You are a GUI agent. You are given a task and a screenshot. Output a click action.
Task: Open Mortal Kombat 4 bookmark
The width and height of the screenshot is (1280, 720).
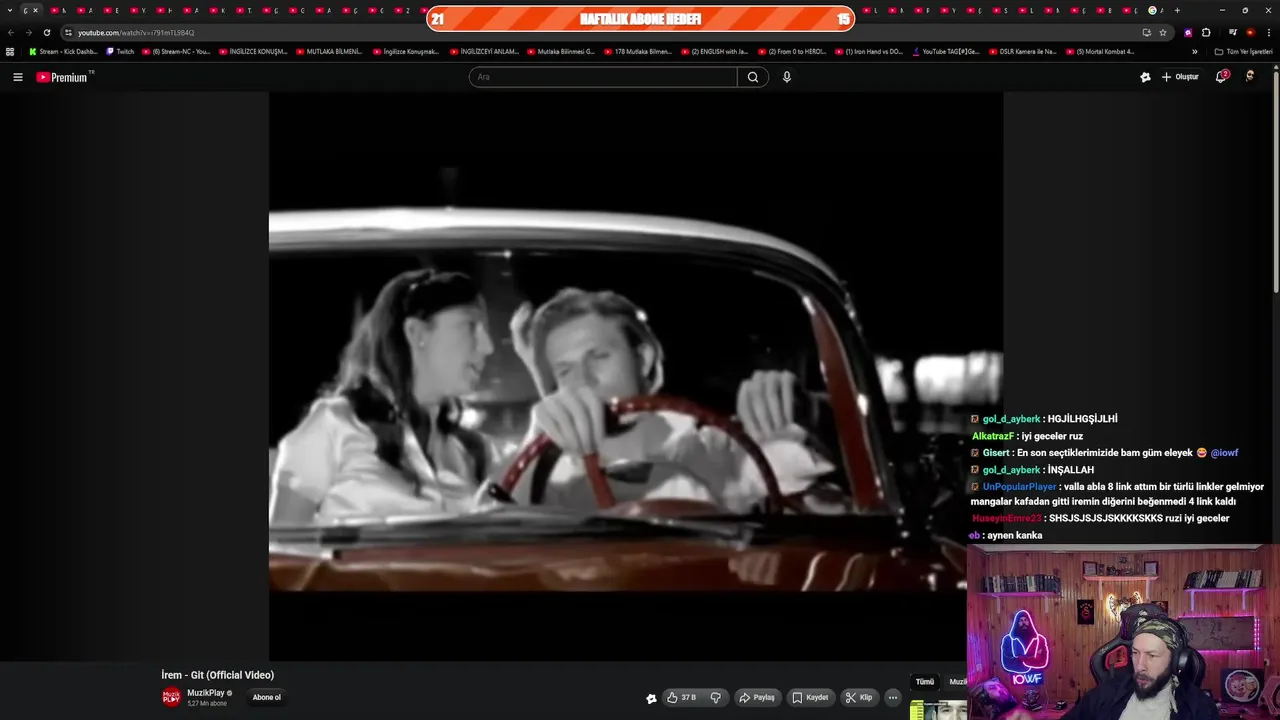click(1100, 51)
